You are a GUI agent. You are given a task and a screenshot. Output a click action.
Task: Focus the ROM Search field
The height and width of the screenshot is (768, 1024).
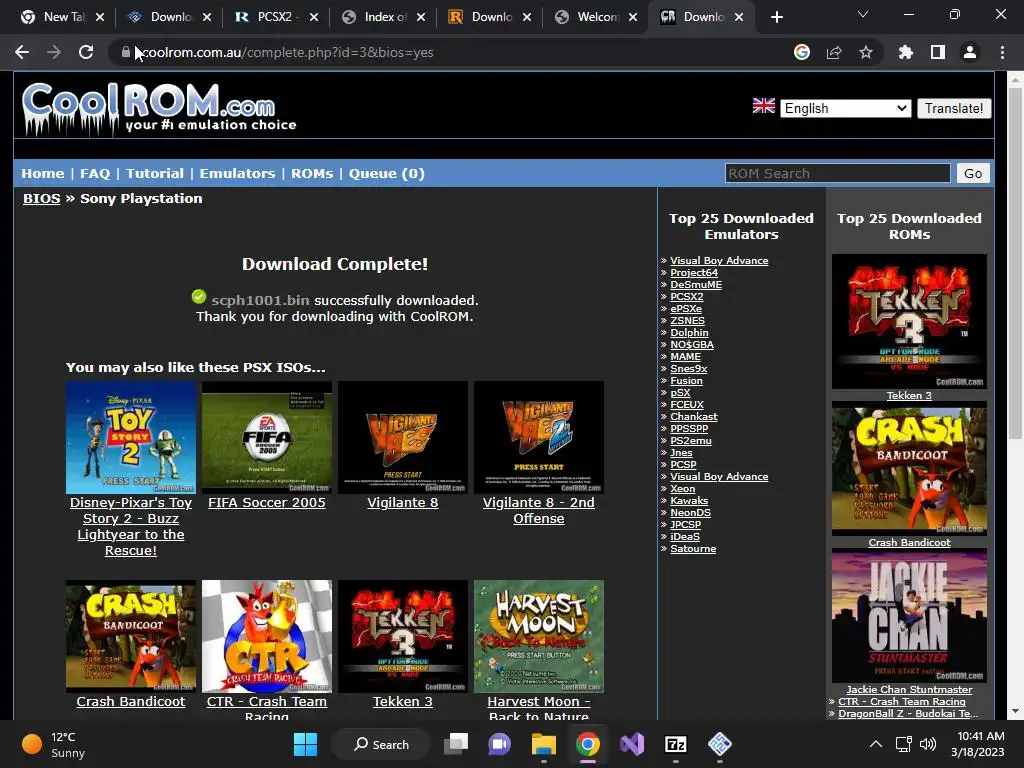pos(837,174)
